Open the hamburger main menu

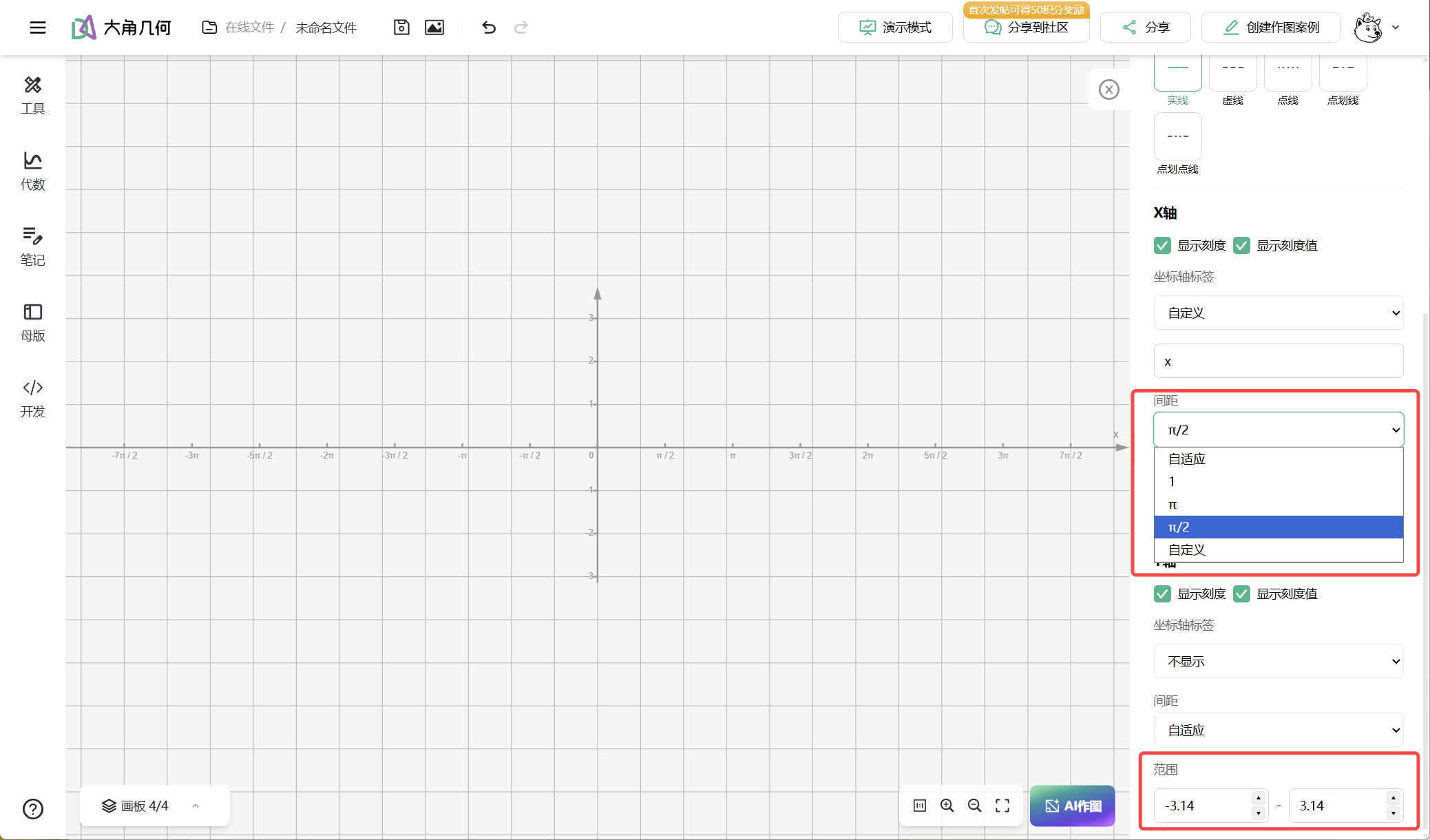pyautogui.click(x=38, y=28)
